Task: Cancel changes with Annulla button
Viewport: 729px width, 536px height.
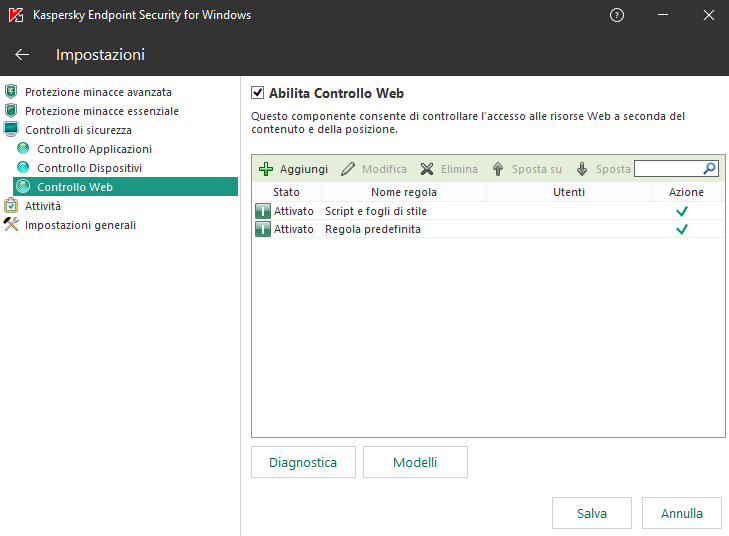Action: pyautogui.click(x=682, y=513)
